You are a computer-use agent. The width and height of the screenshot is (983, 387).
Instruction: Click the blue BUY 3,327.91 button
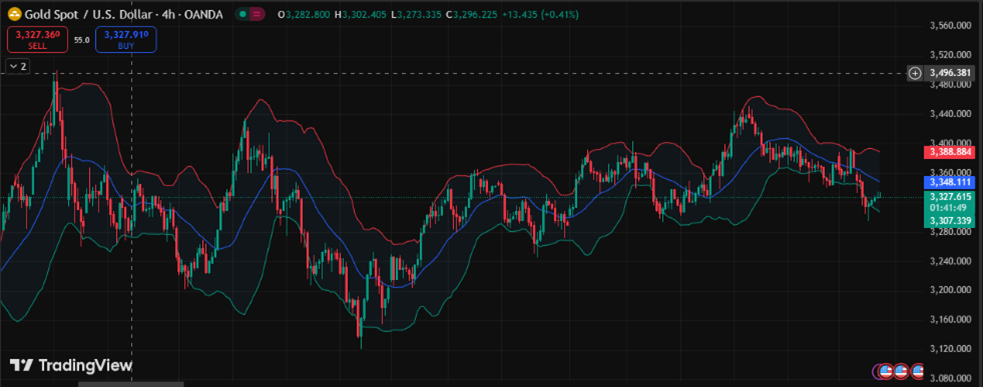click(126, 39)
